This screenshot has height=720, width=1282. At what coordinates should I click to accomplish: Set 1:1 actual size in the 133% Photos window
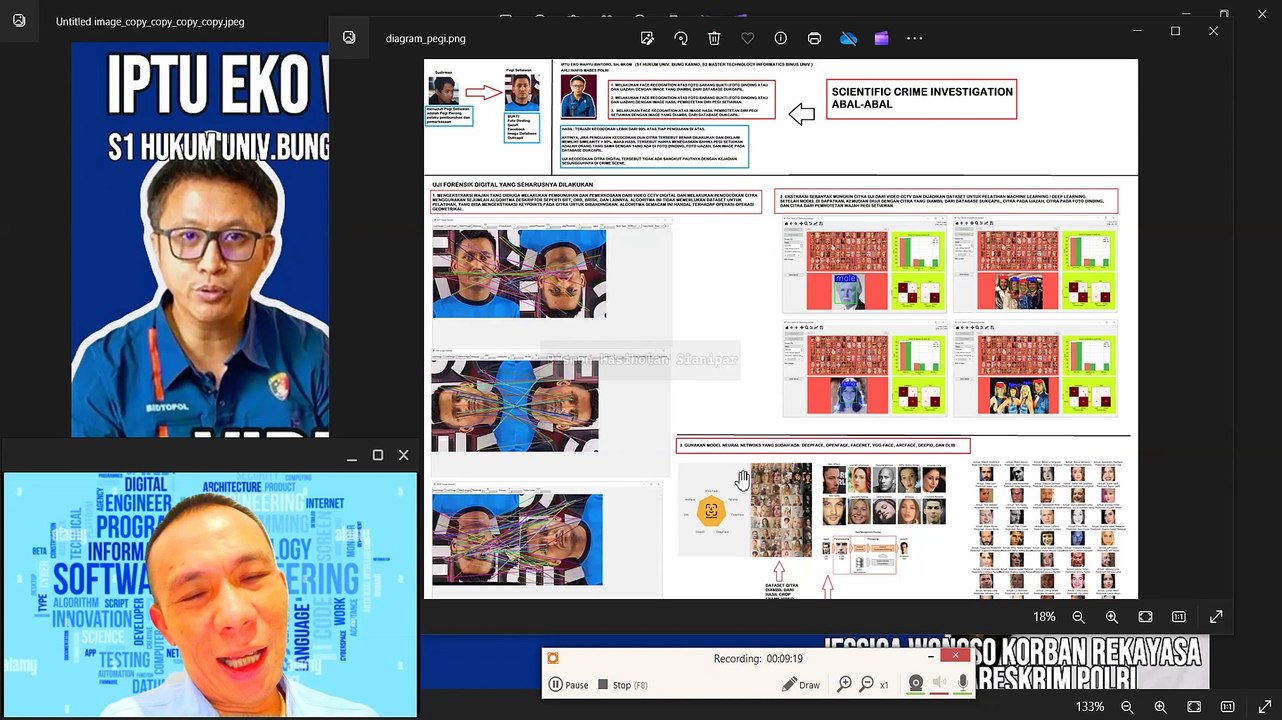click(1228, 707)
